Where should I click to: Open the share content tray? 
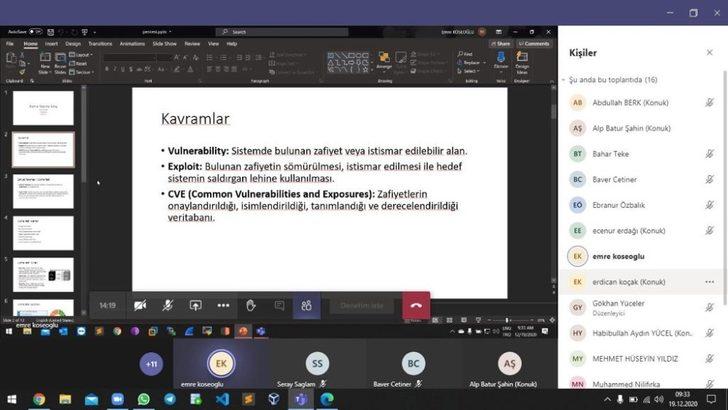point(196,305)
